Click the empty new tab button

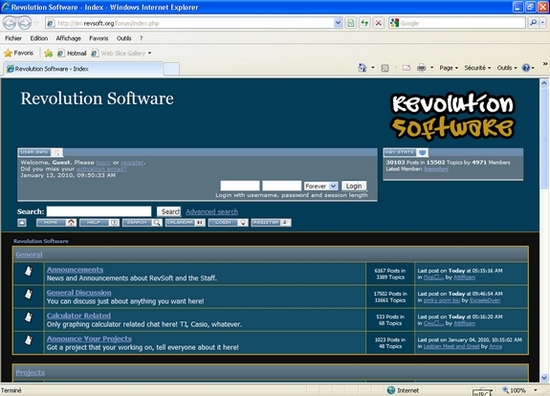(x=172, y=69)
